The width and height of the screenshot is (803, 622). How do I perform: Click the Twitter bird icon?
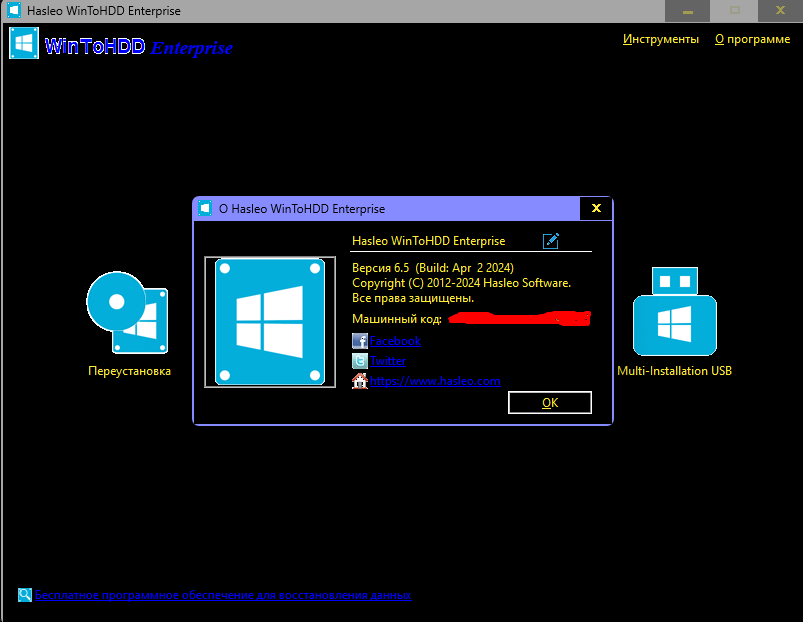[360, 361]
